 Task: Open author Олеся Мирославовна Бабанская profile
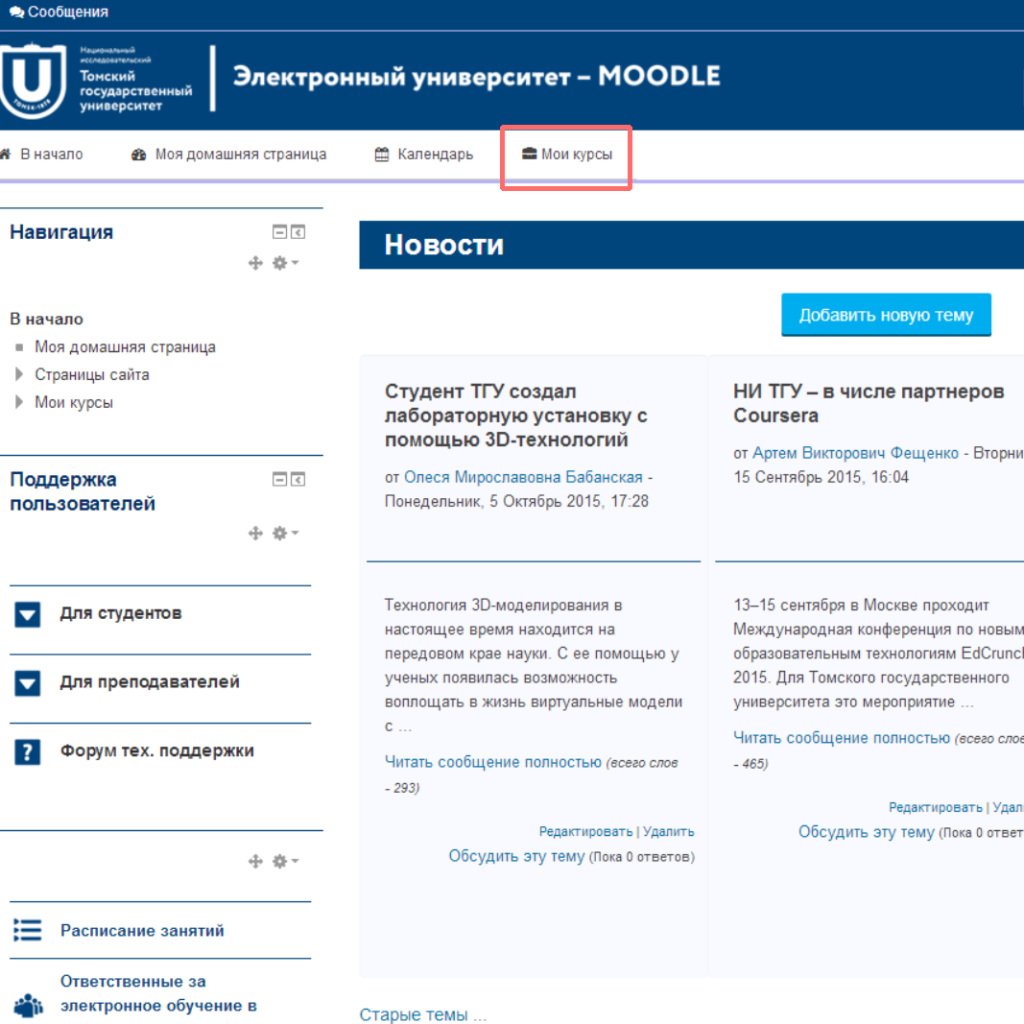pos(523,477)
